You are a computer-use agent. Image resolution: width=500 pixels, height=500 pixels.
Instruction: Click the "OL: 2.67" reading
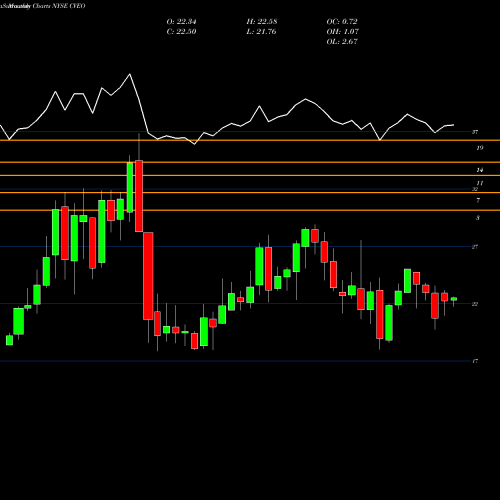(342, 42)
